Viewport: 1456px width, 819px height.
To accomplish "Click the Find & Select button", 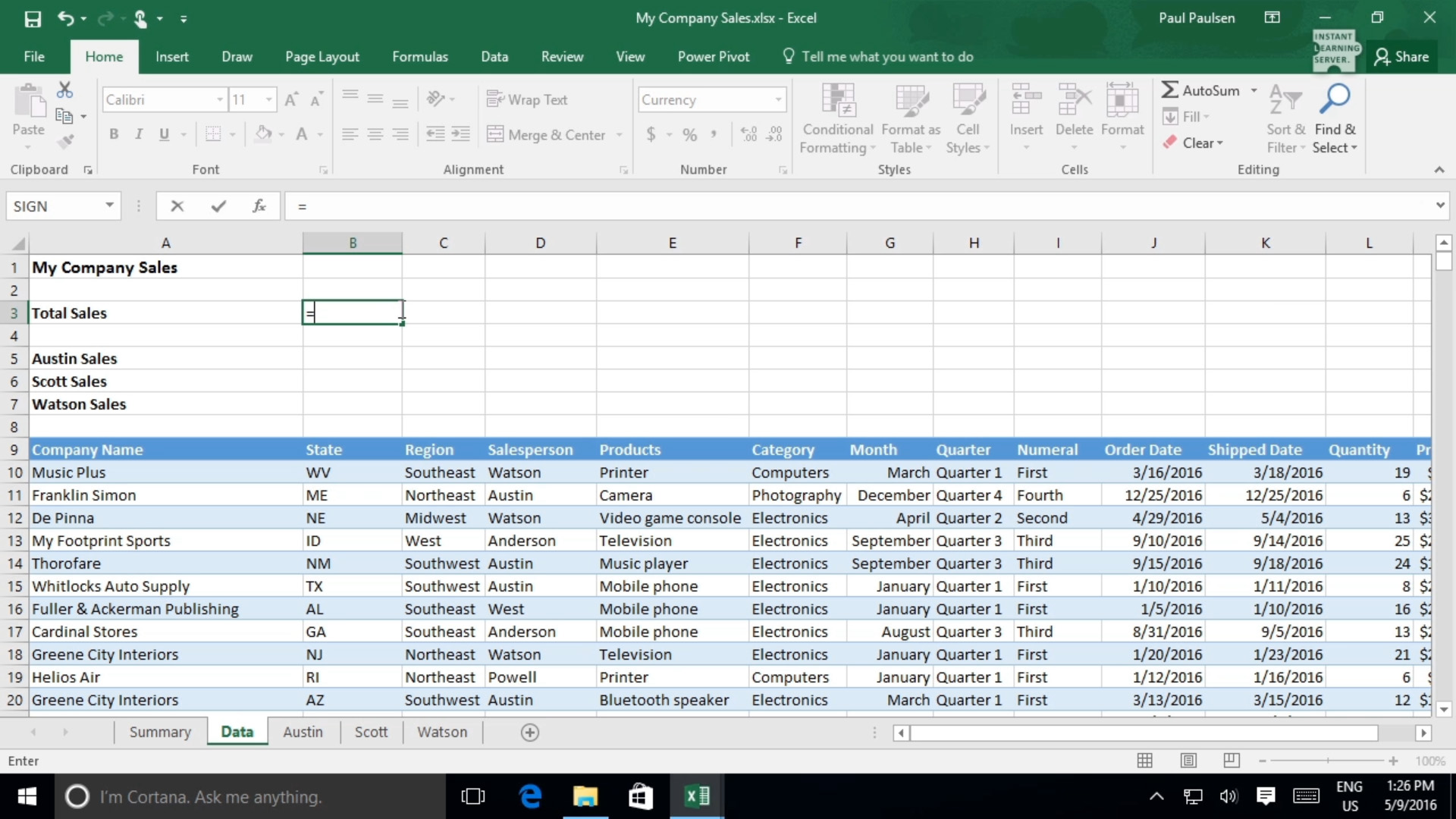I will coord(1335,118).
